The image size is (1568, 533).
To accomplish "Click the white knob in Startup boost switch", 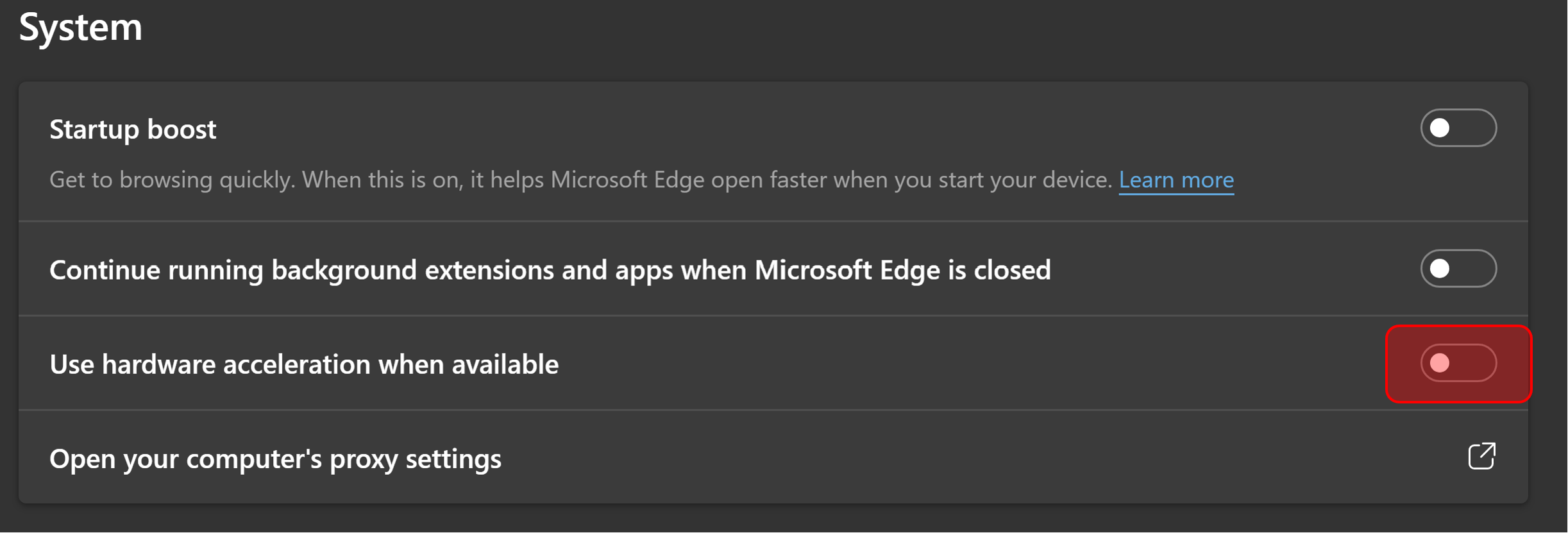I will click(x=1440, y=128).
